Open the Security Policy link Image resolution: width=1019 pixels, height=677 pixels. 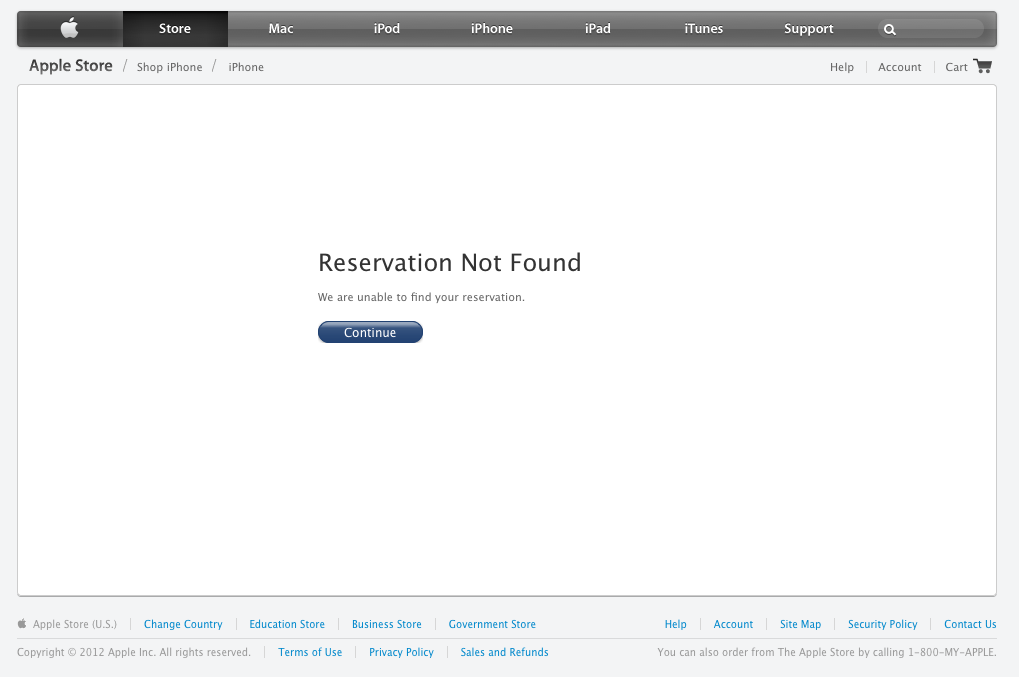[883, 624]
